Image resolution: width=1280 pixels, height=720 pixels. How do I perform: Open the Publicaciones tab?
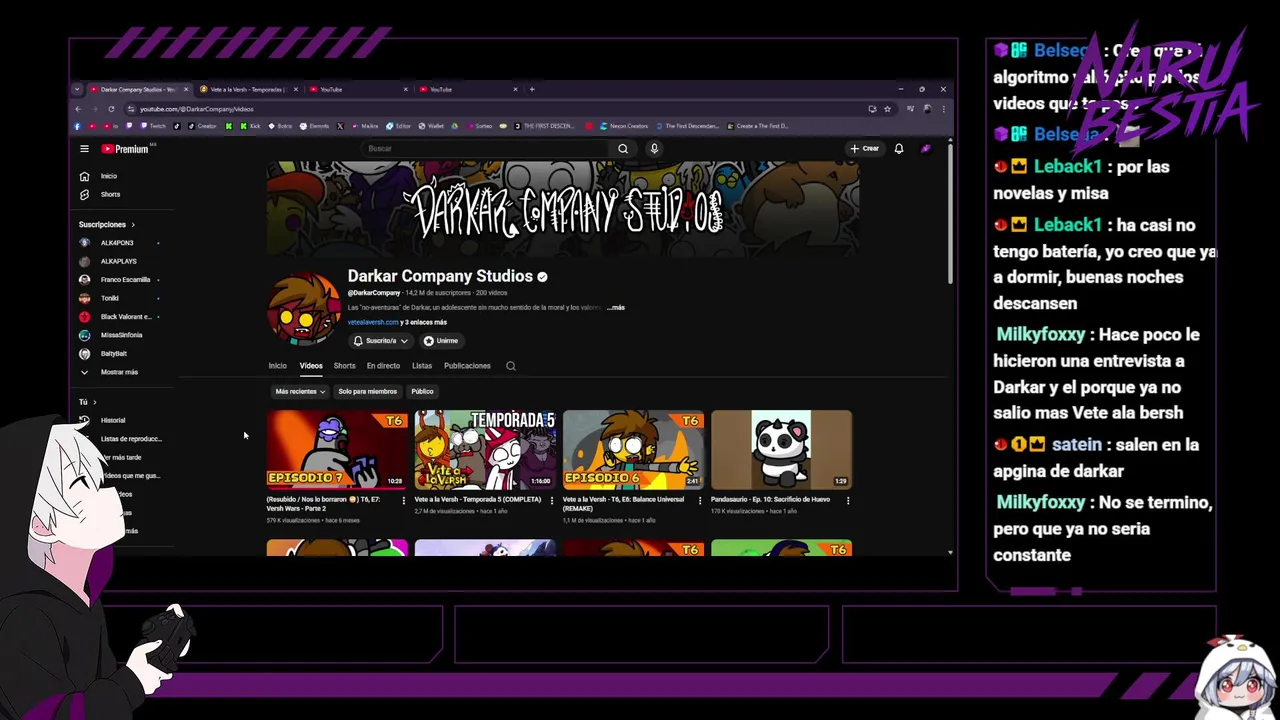467,366
